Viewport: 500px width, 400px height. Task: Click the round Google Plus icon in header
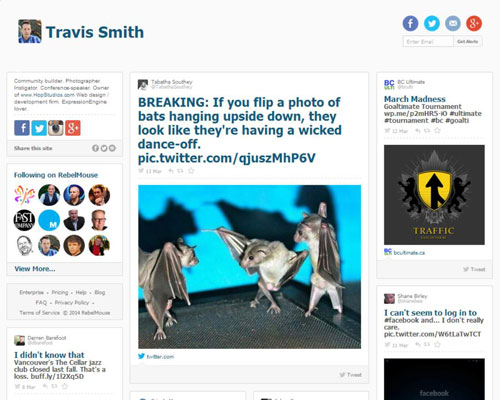474,23
